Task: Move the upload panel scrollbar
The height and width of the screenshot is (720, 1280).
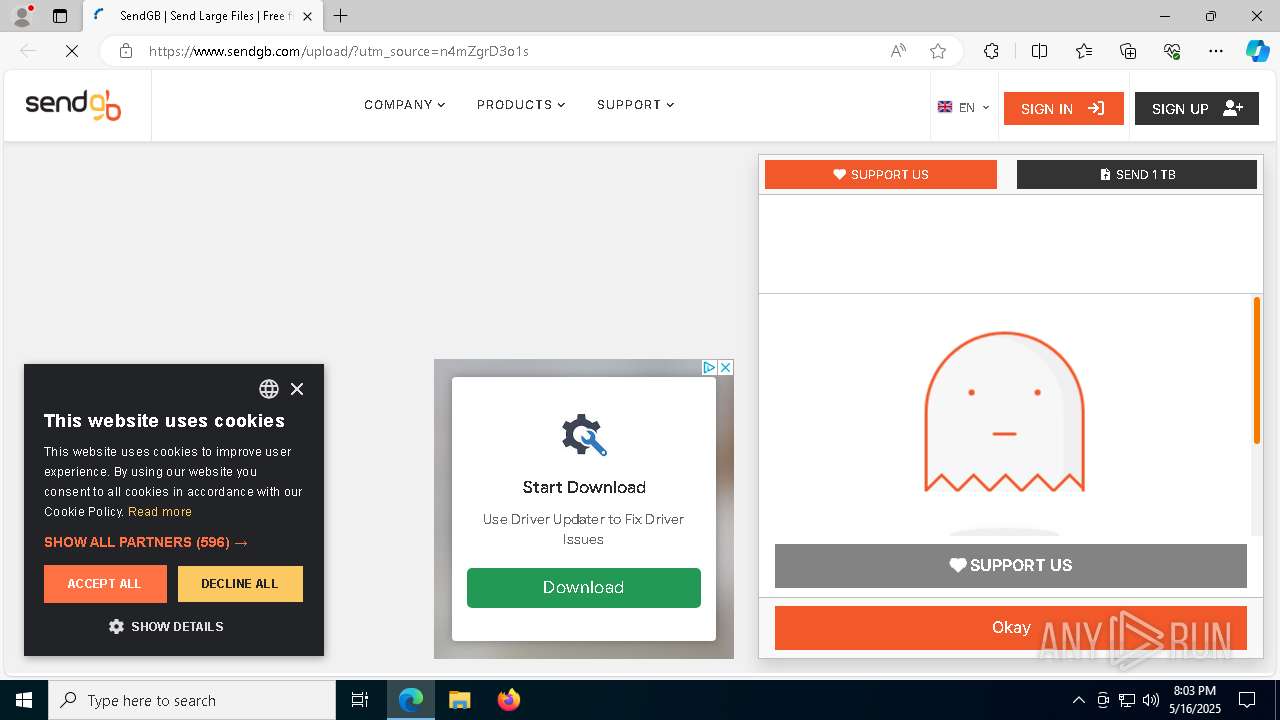Action: click(x=1257, y=370)
